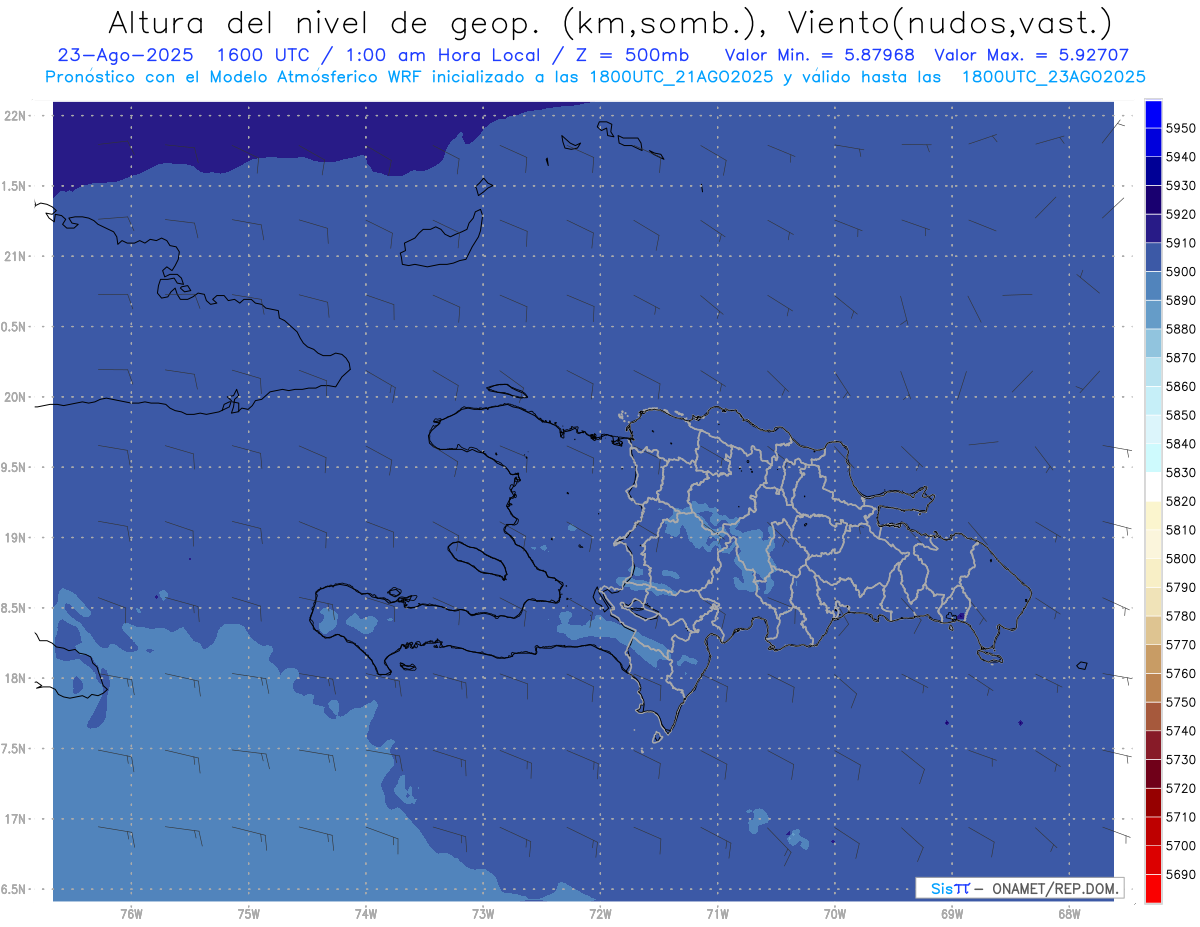This screenshot has width=1200, height=927.
Task: Click the 5820 colorbar value label
Action: pos(1181,501)
